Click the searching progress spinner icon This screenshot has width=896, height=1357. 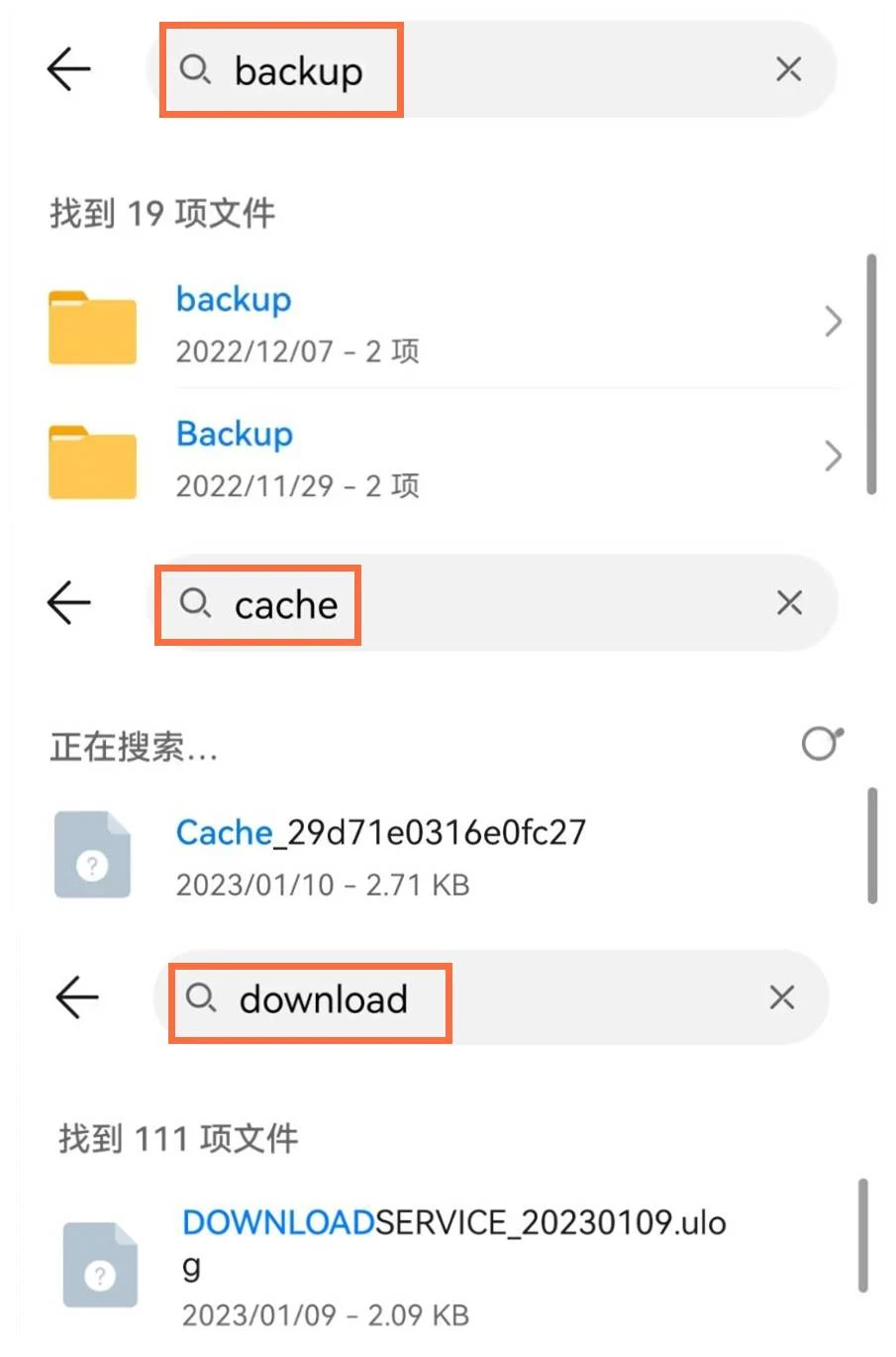823,743
